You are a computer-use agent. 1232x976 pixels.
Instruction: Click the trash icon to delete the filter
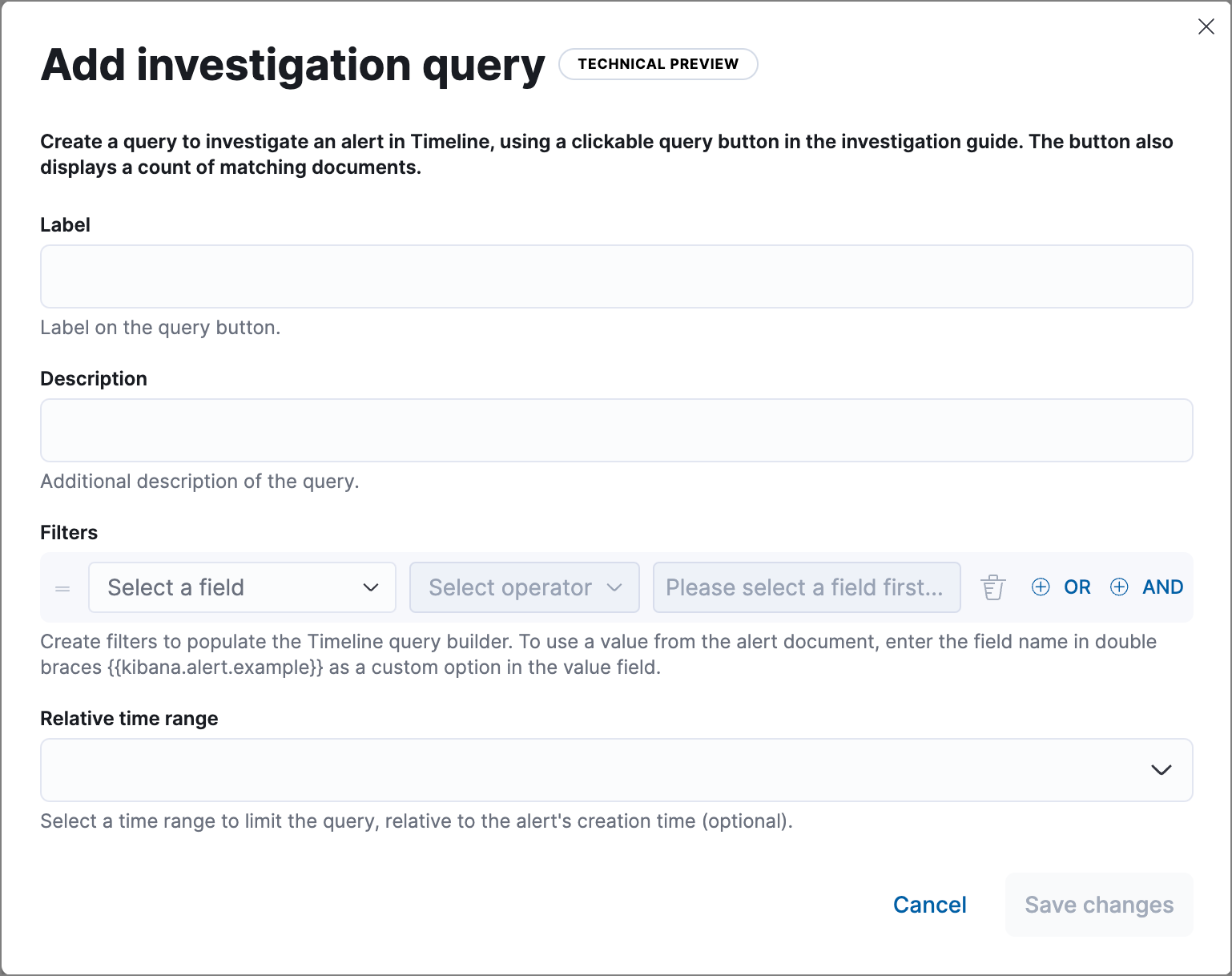992,587
